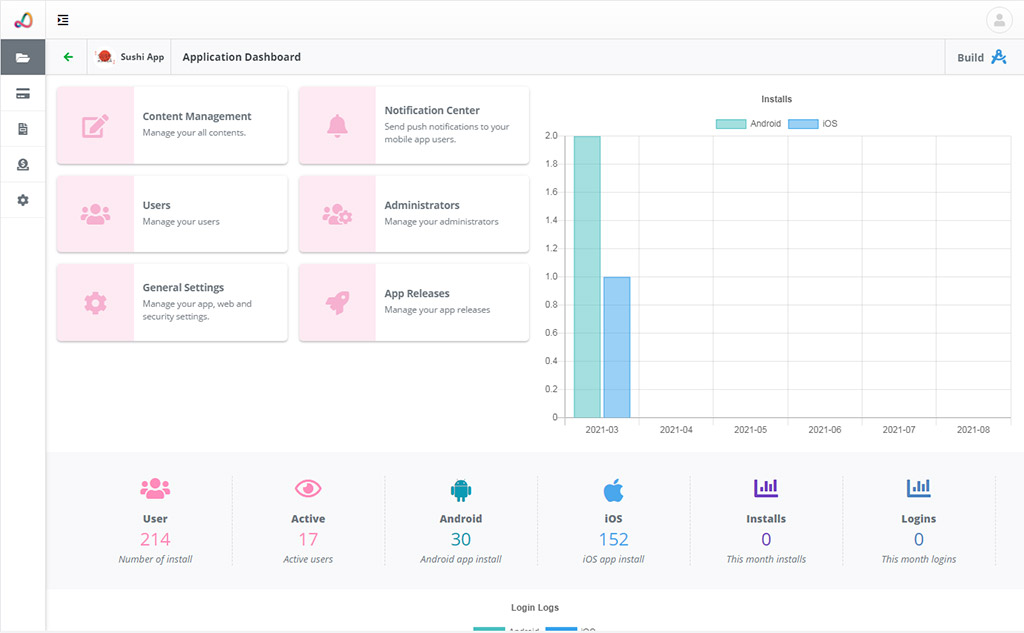Click the App Releases rocket icon
The width and height of the screenshot is (1024, 633).
click(337, 302)
